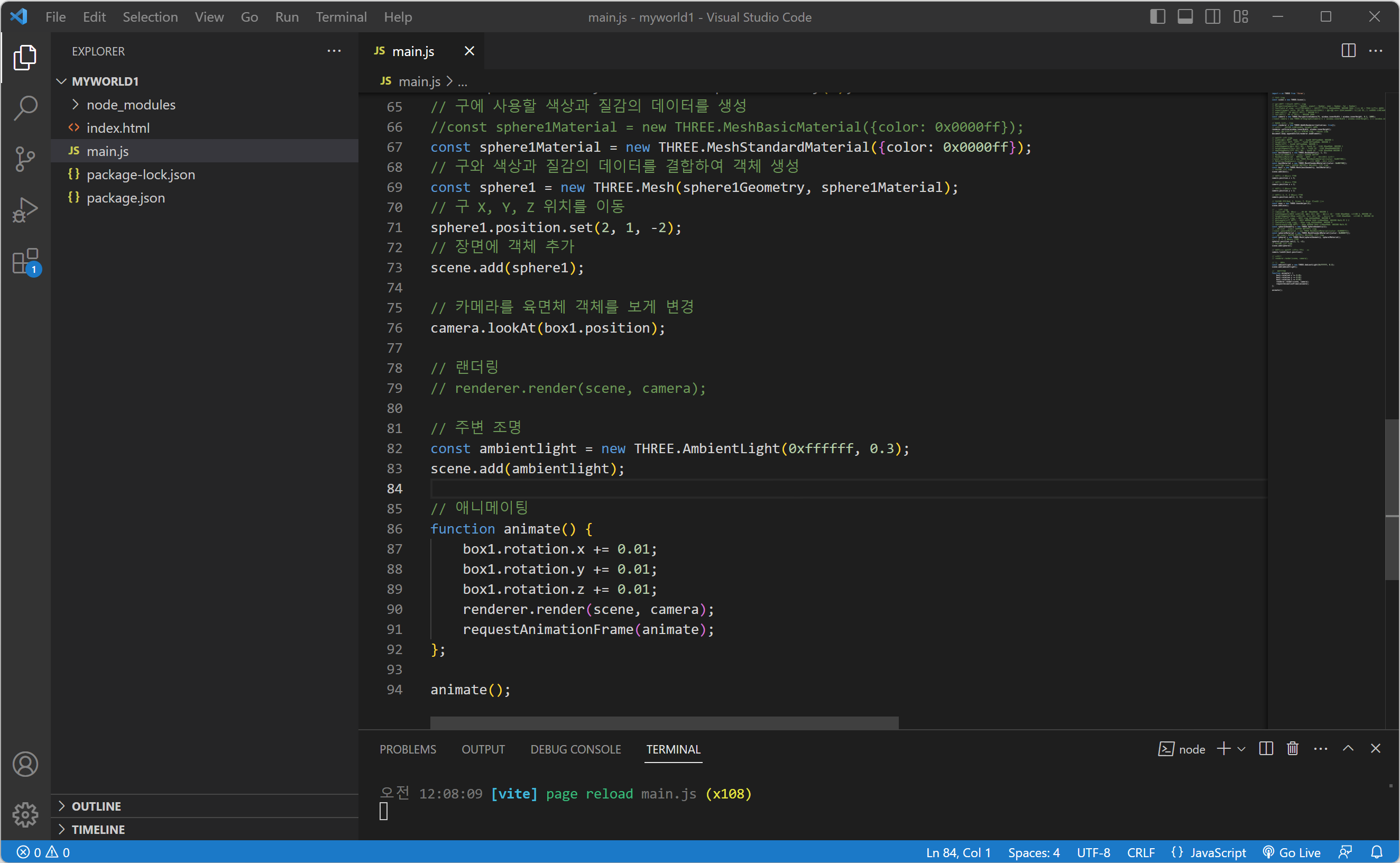Viewport: 1400px width, 863px height.
Task: Open the Search view in activity bar
Action: point(25,107)
